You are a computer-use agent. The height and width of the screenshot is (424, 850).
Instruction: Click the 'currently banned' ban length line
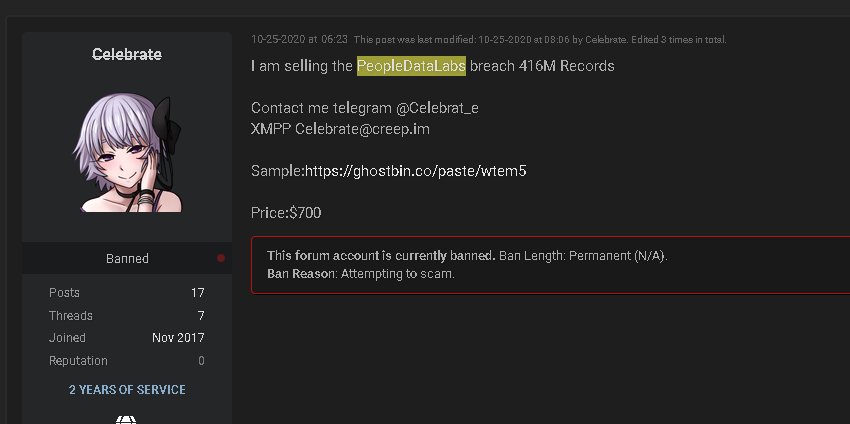point(467,255)
